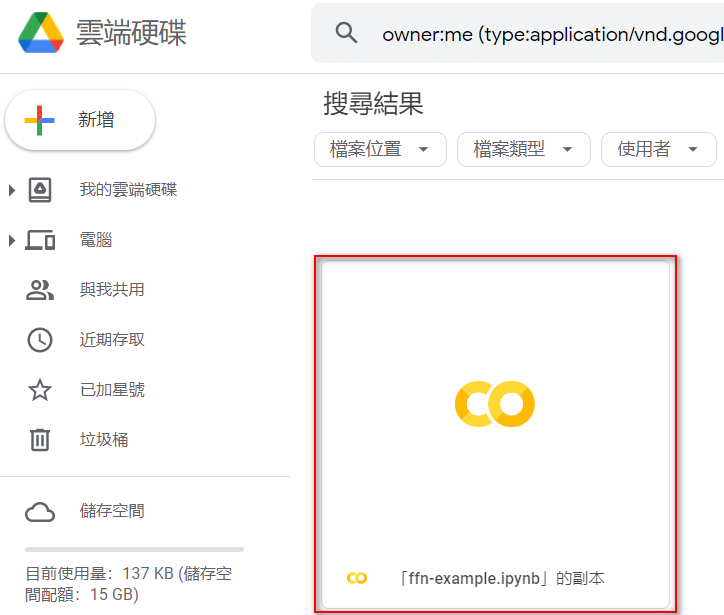Click the 近期存取 clock icon
724x615 pixels.
(x=40, y=340)
